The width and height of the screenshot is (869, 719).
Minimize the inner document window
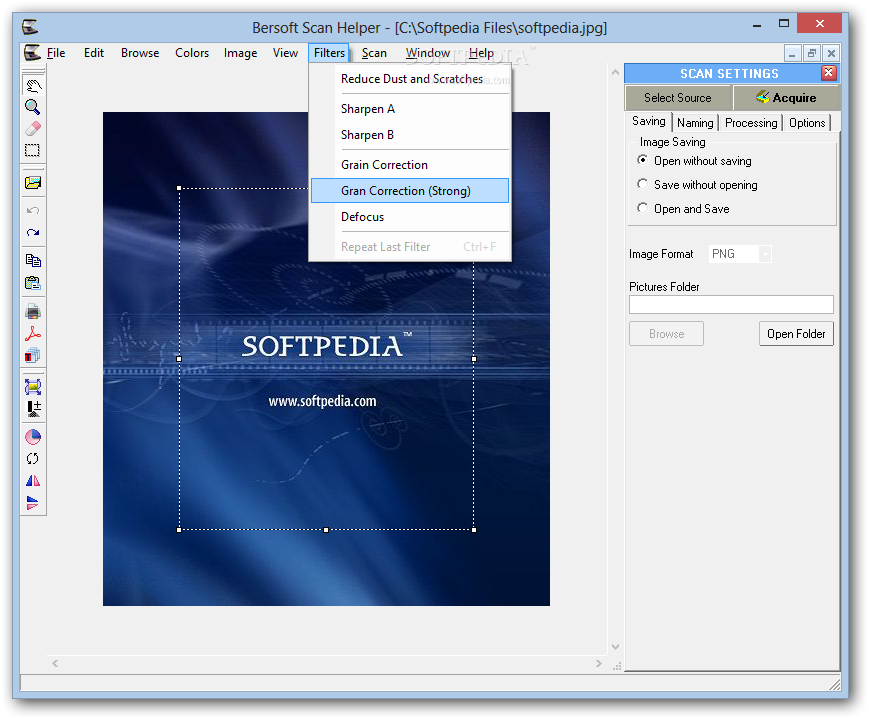coord(793,53)
